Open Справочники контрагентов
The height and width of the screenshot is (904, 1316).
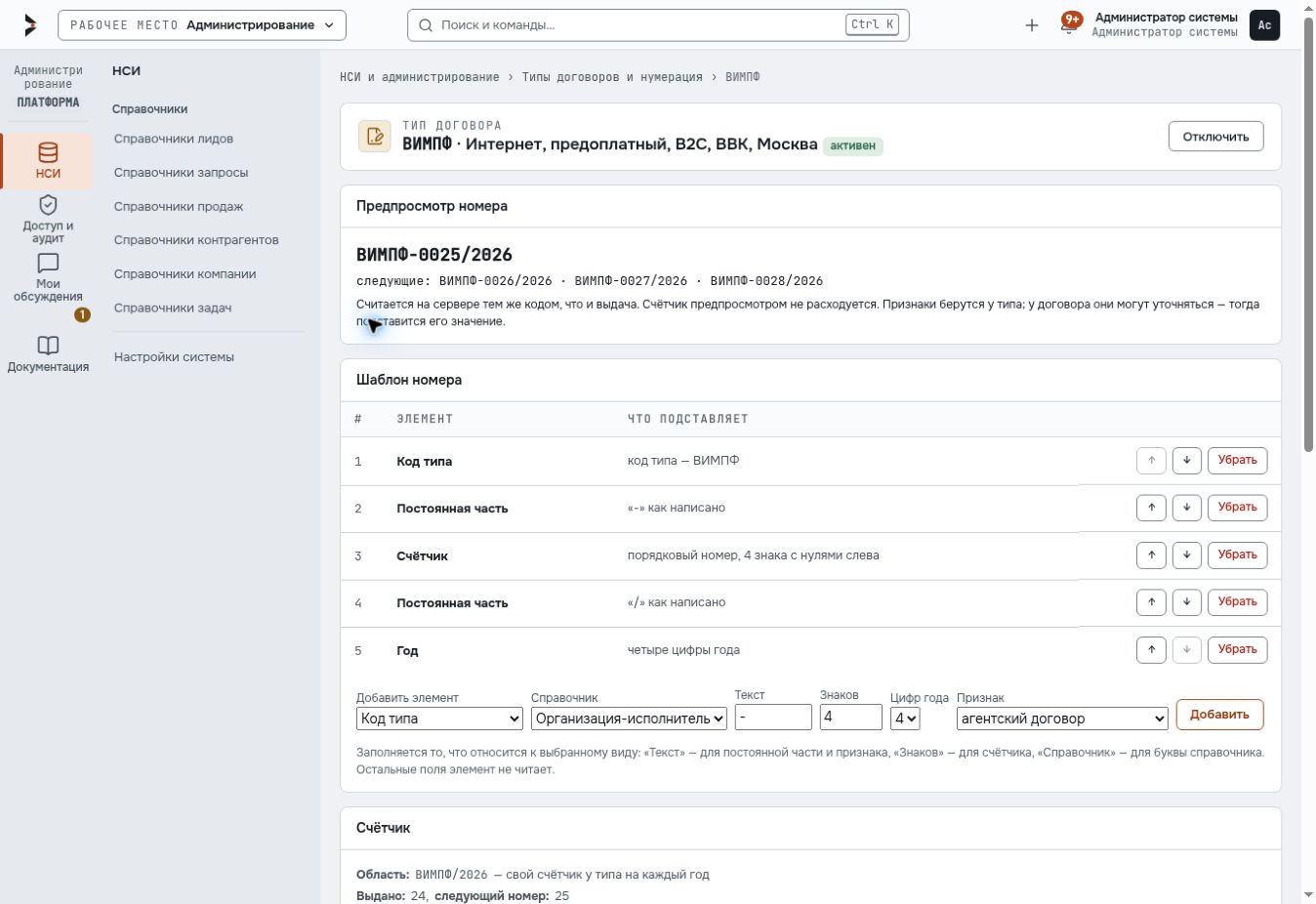coord(196,240)
